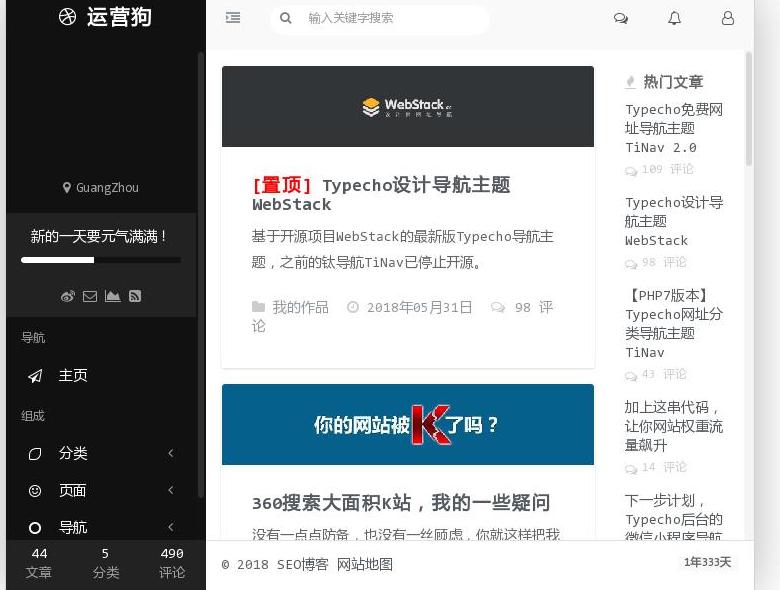This screenshot has height=590, width=780.
Task: Click the 新的一天要元气满满！ motto text
Action: 98,236
